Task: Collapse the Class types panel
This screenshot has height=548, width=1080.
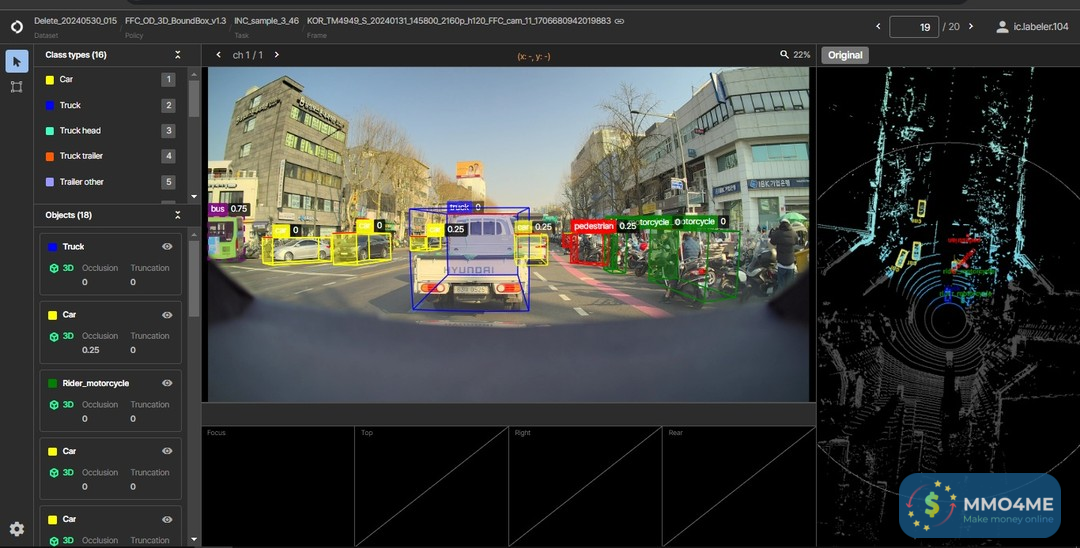Action: pyautogui.click(x=178, y=55)
